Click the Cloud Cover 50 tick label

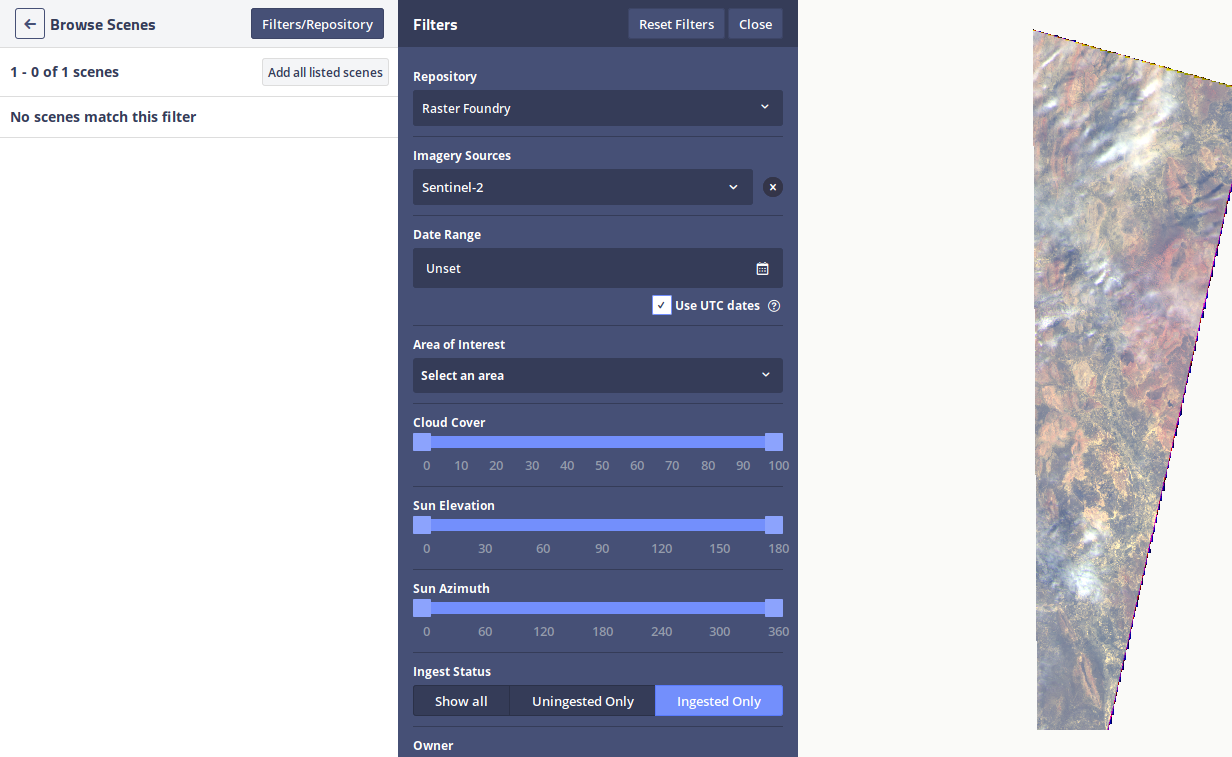click(x=602, y=466)
